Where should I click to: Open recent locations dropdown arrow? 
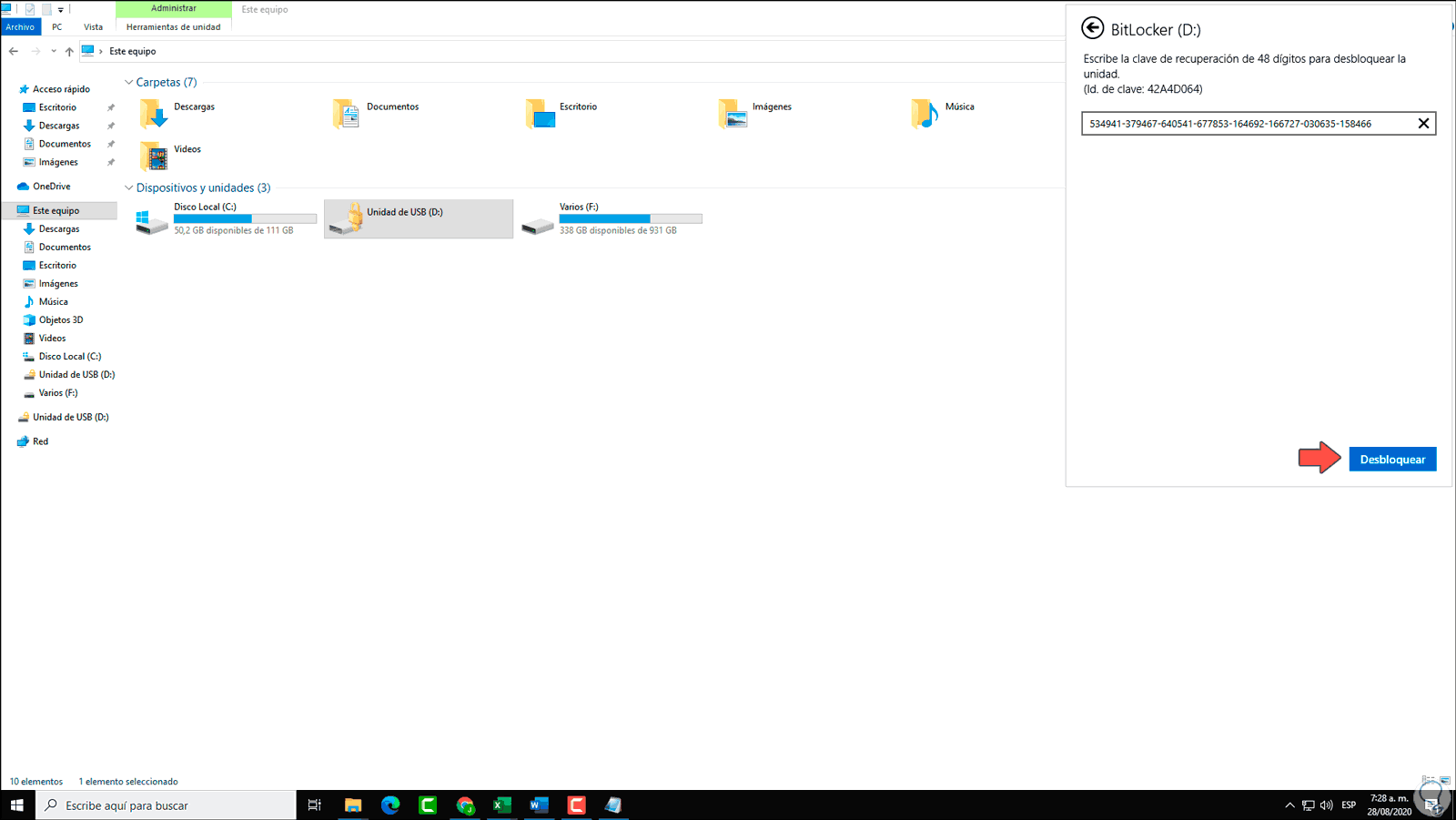tap(54, 51)
